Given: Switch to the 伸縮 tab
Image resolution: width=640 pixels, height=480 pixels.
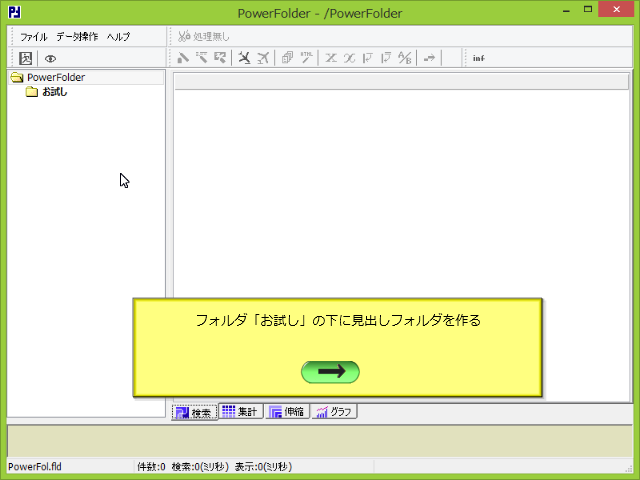Looking at the screenshot, I should click(287, 411).
